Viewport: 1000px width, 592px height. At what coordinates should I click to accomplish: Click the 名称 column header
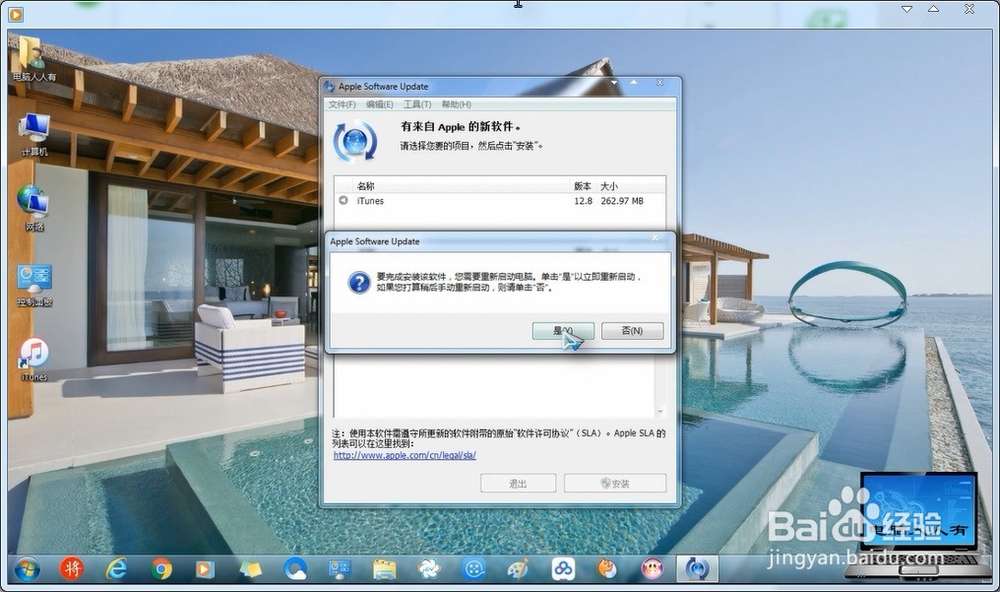tap(365, 186)
